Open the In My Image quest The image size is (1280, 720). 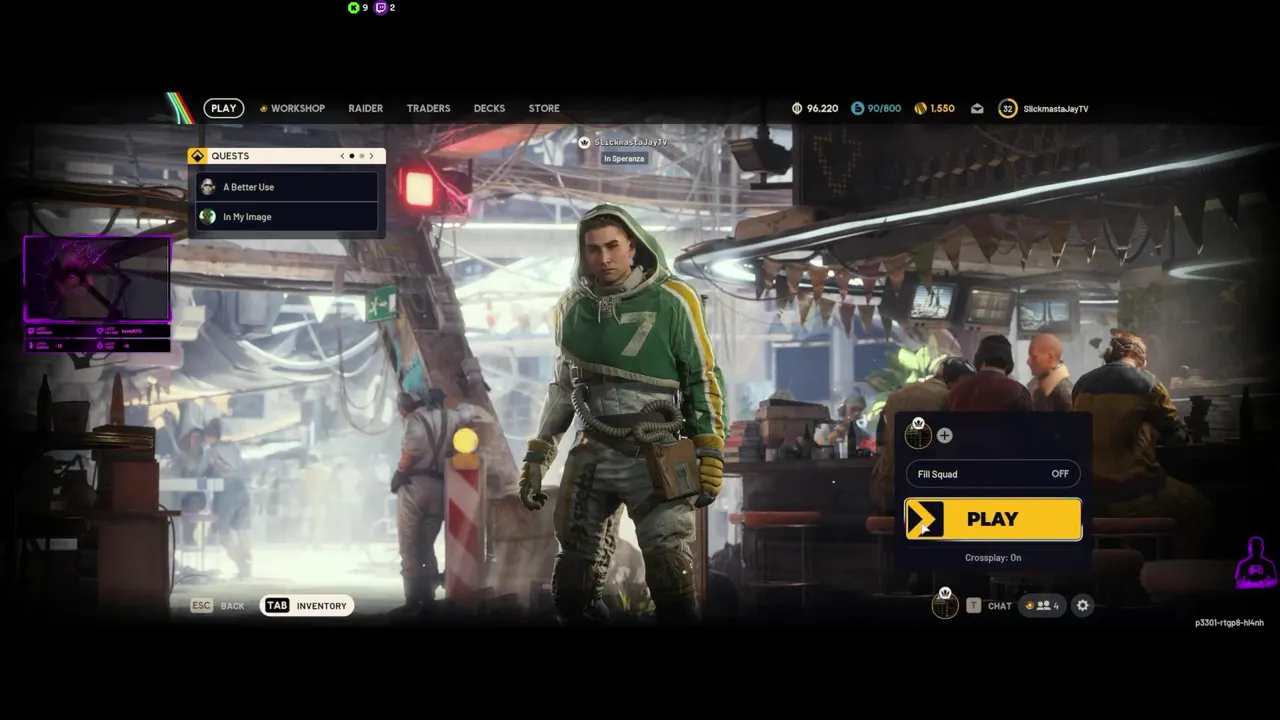[x=287, y=216]
